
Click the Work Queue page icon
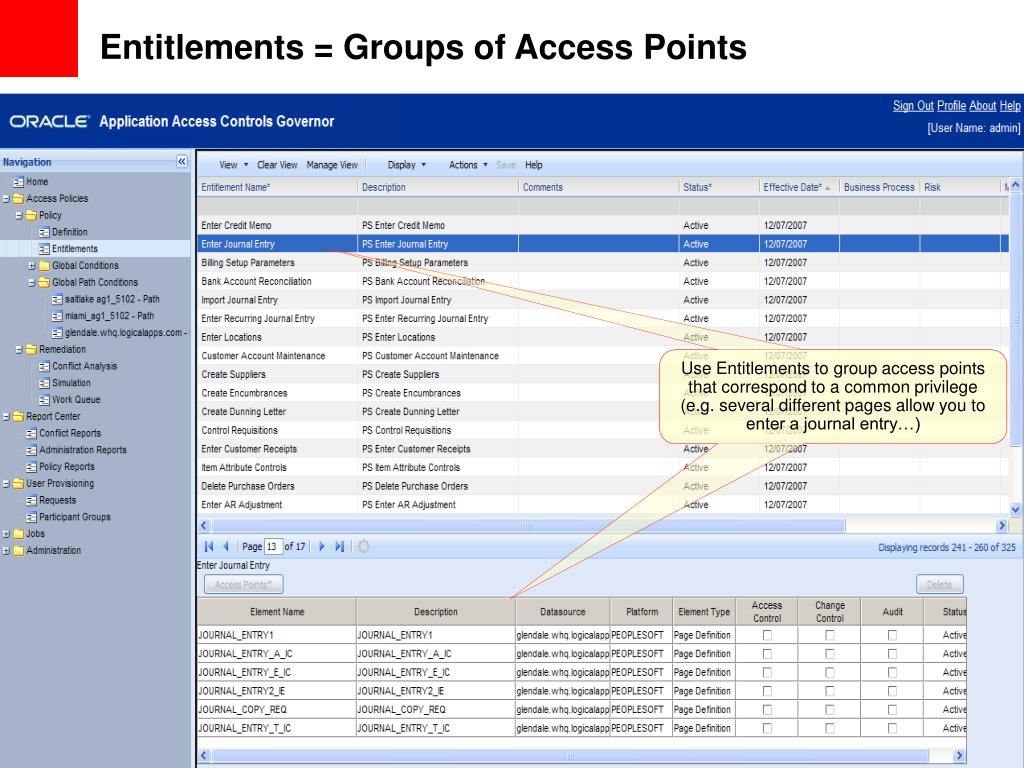pos(44,400)
